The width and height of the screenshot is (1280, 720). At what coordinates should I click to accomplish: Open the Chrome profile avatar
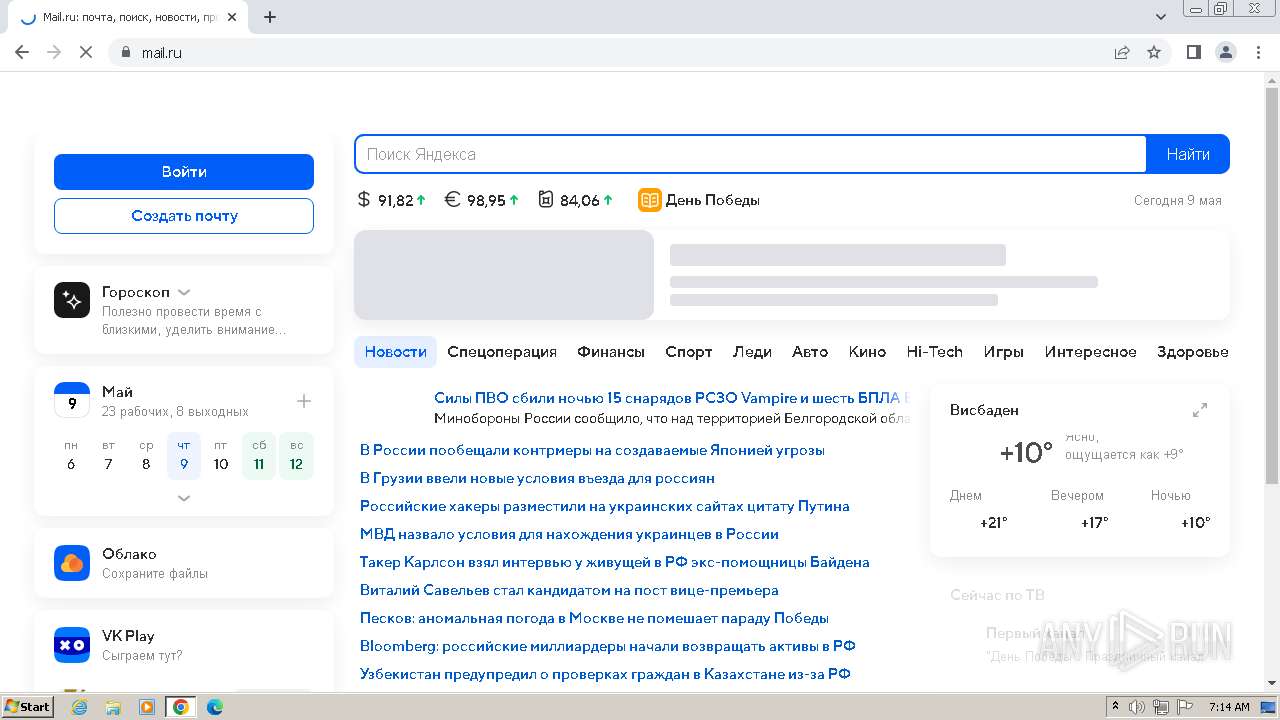click(x=1226, y=52)
